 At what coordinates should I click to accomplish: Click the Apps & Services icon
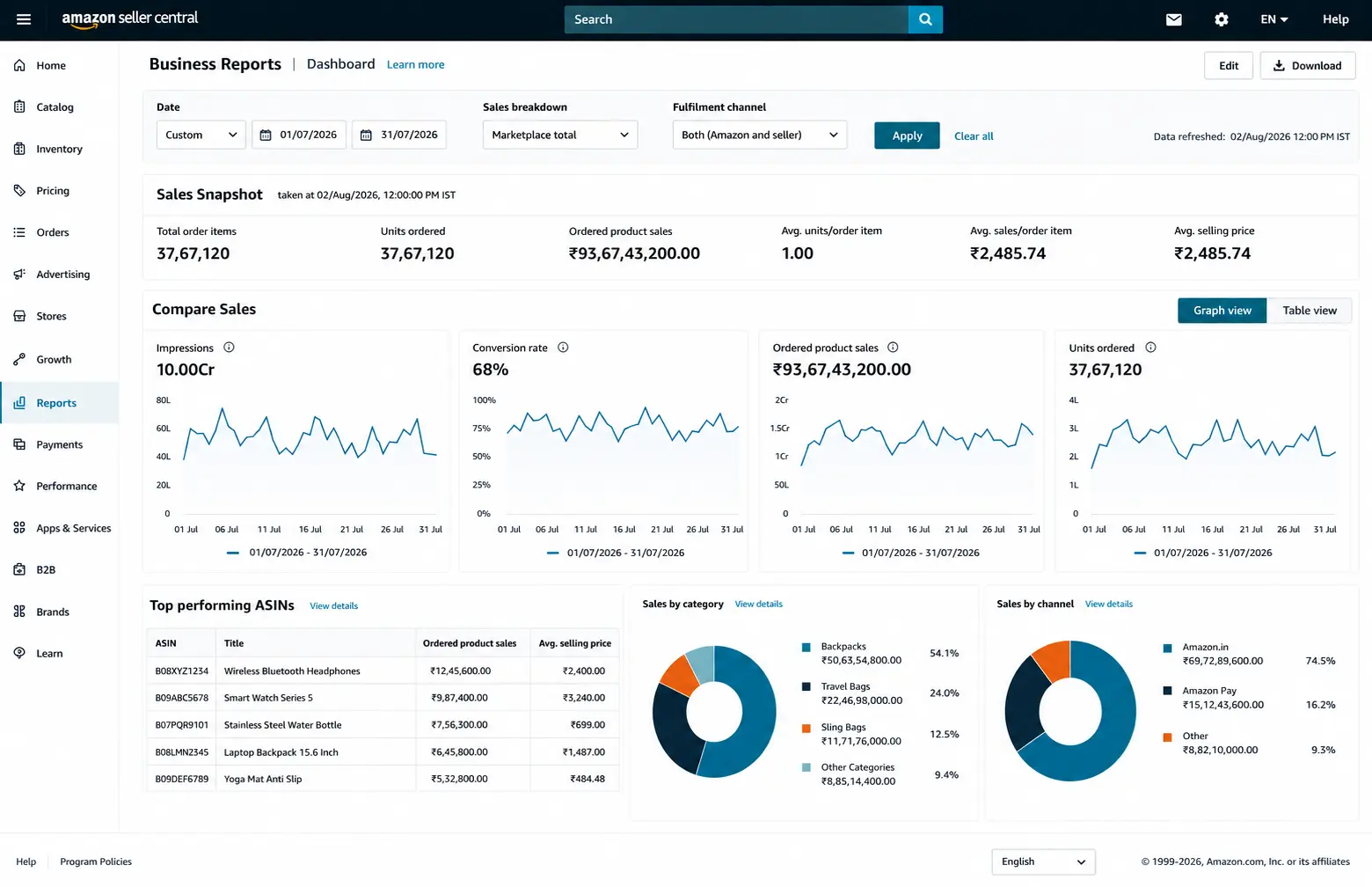19,528
